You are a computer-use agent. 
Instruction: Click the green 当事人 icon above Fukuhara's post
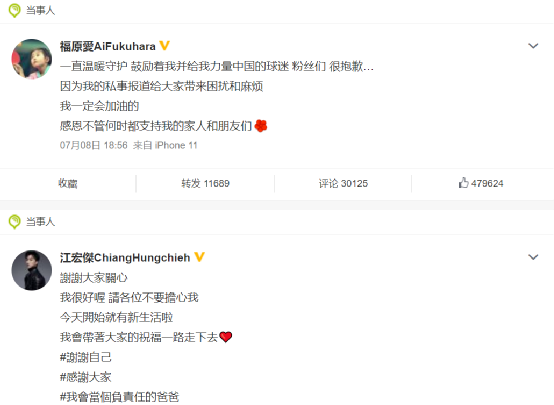pyautogui.click(x=14, y=11)
